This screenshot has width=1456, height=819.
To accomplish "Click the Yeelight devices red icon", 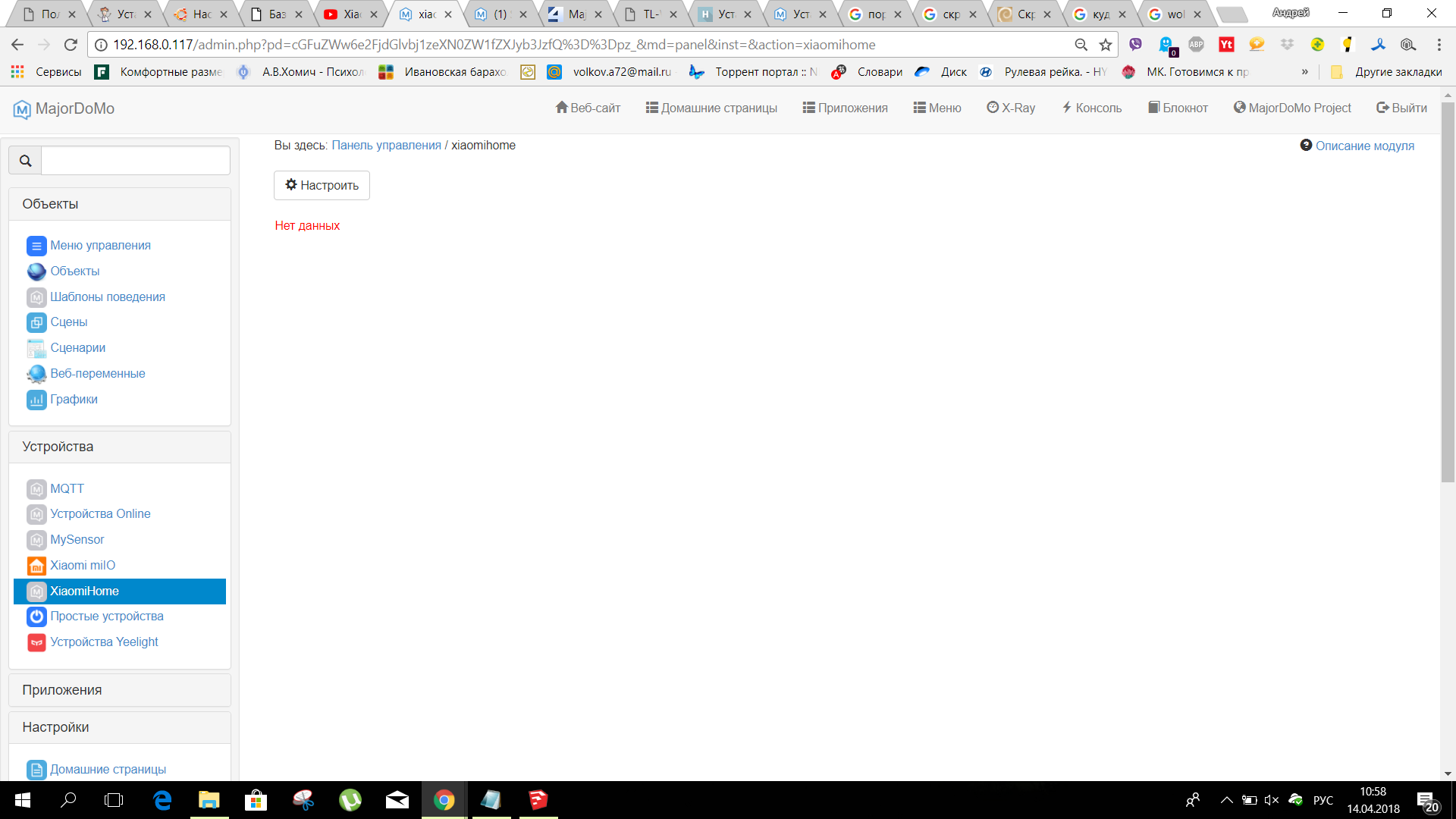I will click(x=36, y=642).
